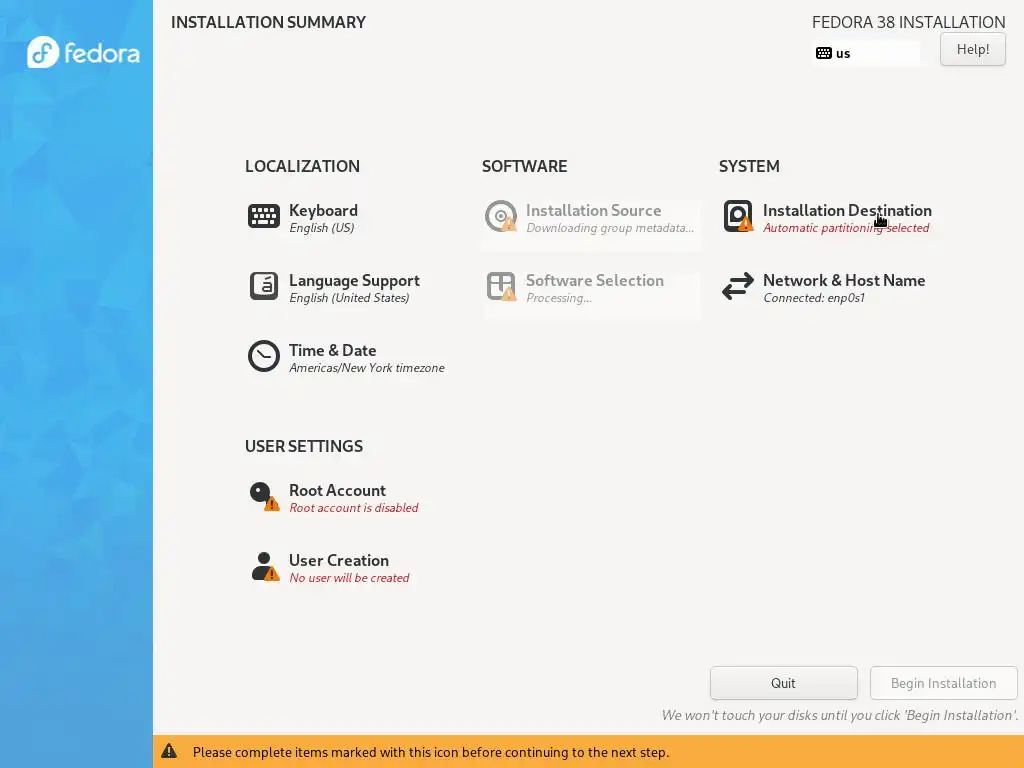Click the warning icon in bottom notification bar
Screen dimensions: 1024x768
point(169,751)
